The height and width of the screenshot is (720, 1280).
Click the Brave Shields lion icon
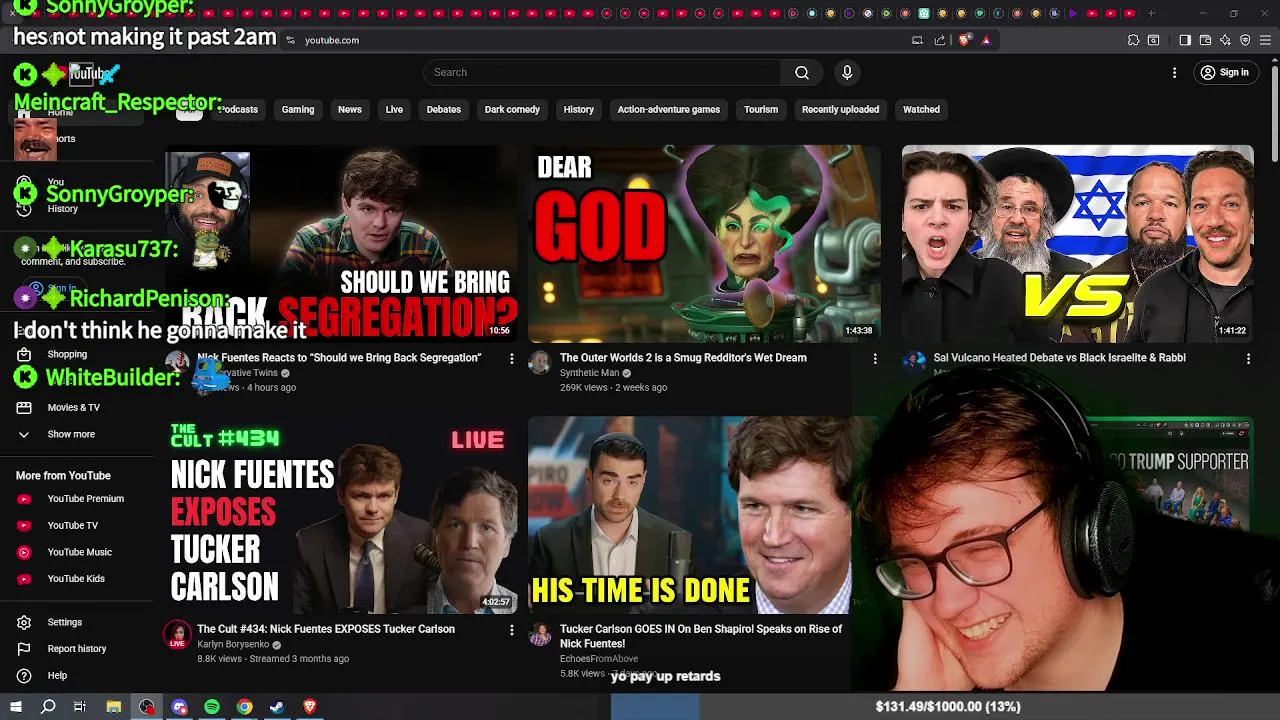pos(965,40)
